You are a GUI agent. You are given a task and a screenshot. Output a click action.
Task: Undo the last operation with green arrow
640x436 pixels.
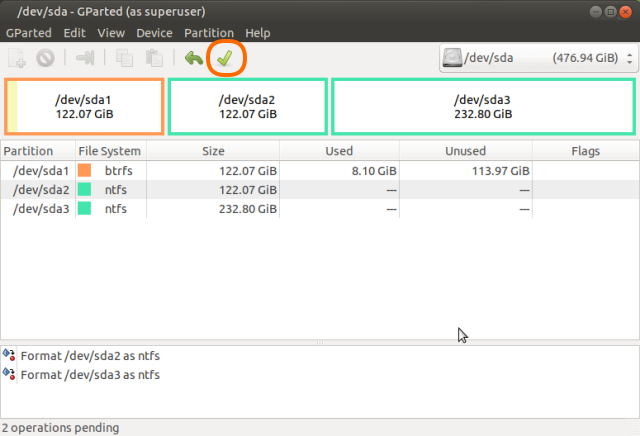click(x=193, y=59)
